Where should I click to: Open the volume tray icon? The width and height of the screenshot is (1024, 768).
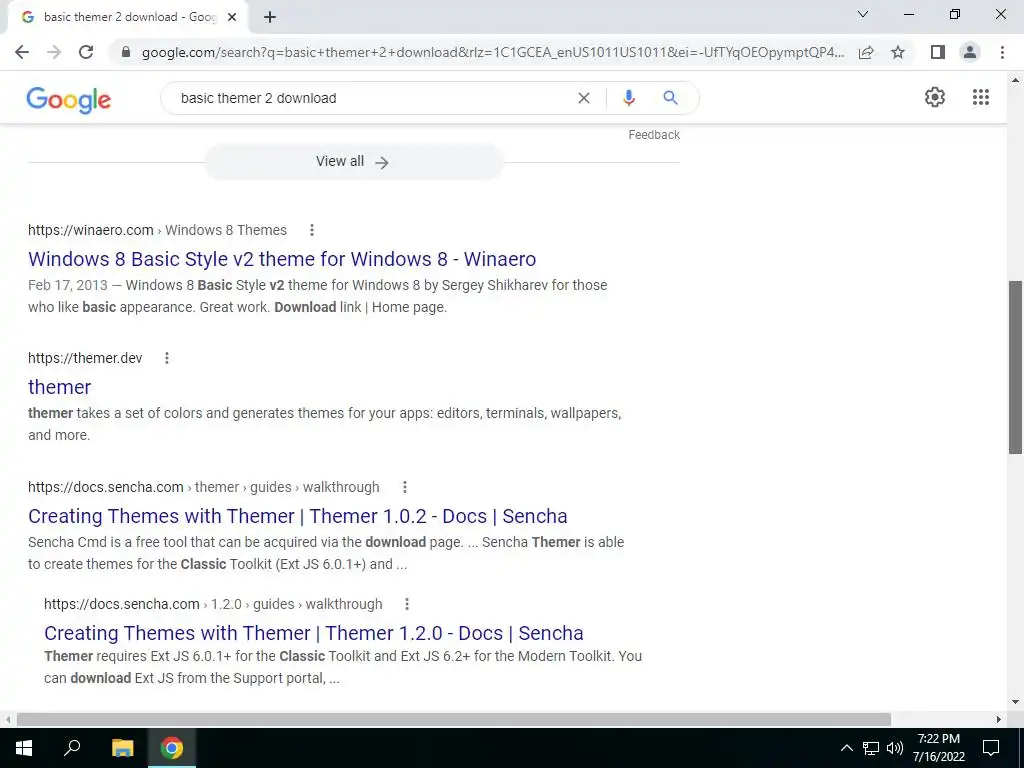point(895,748)
